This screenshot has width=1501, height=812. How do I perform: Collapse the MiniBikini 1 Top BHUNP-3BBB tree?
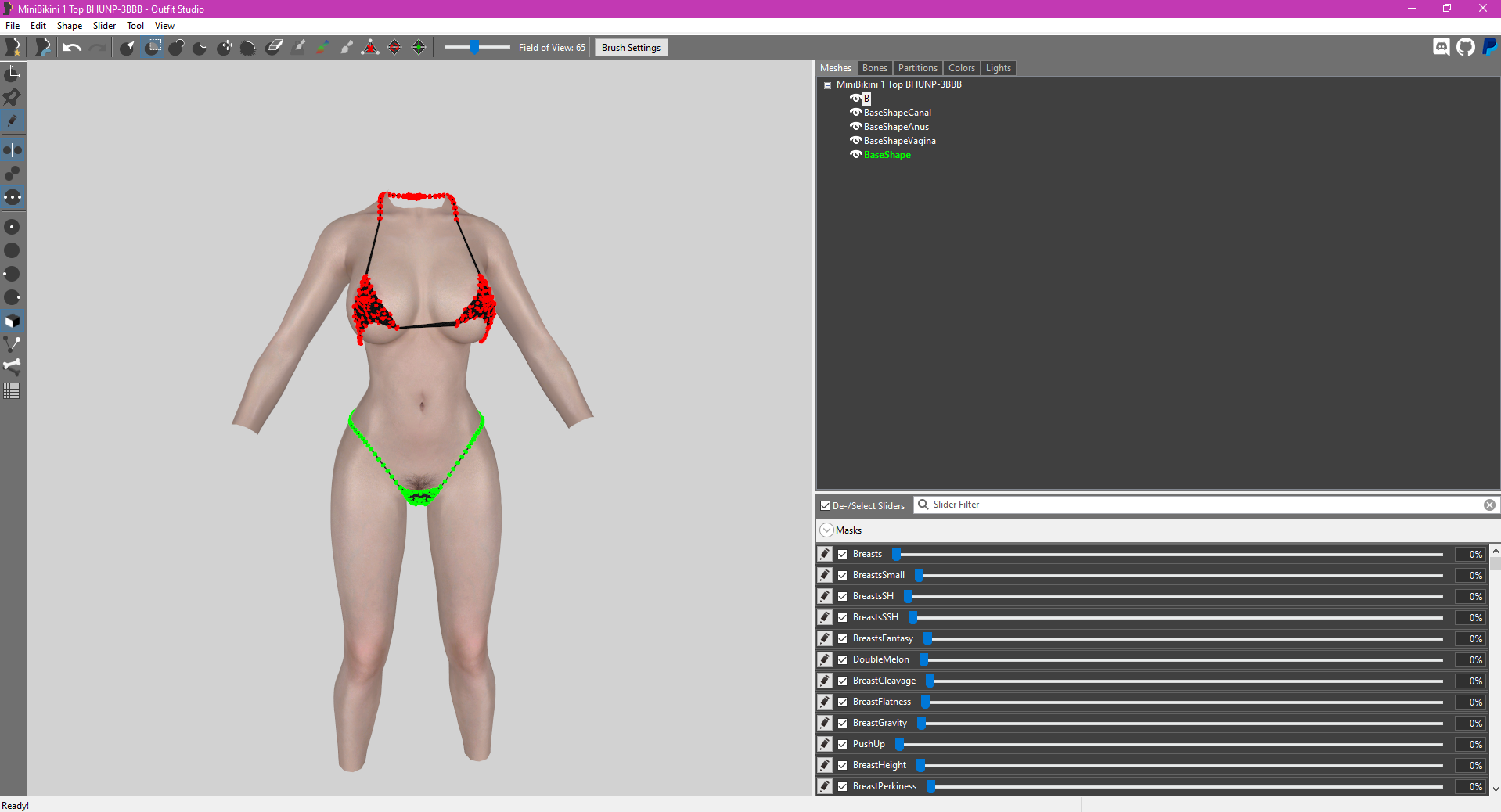pyautogui.click(x=827, y=85)
